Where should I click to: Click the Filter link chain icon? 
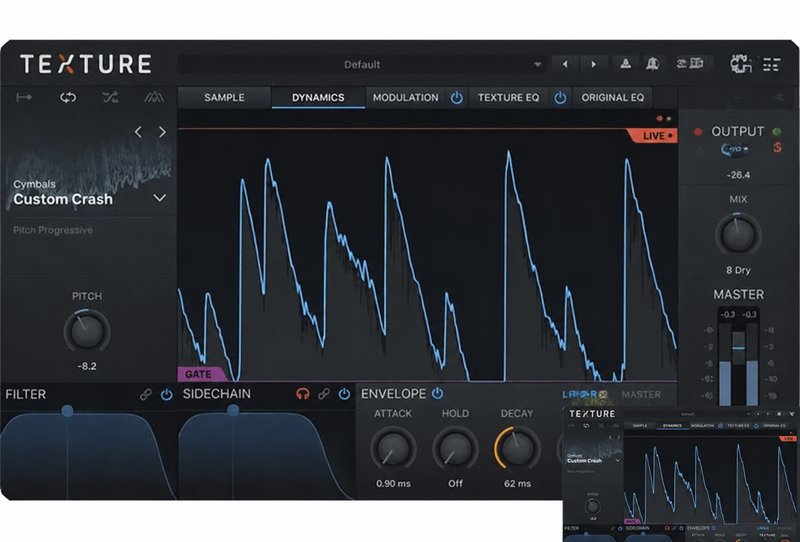pyautogui.click(x=146, y=394)
